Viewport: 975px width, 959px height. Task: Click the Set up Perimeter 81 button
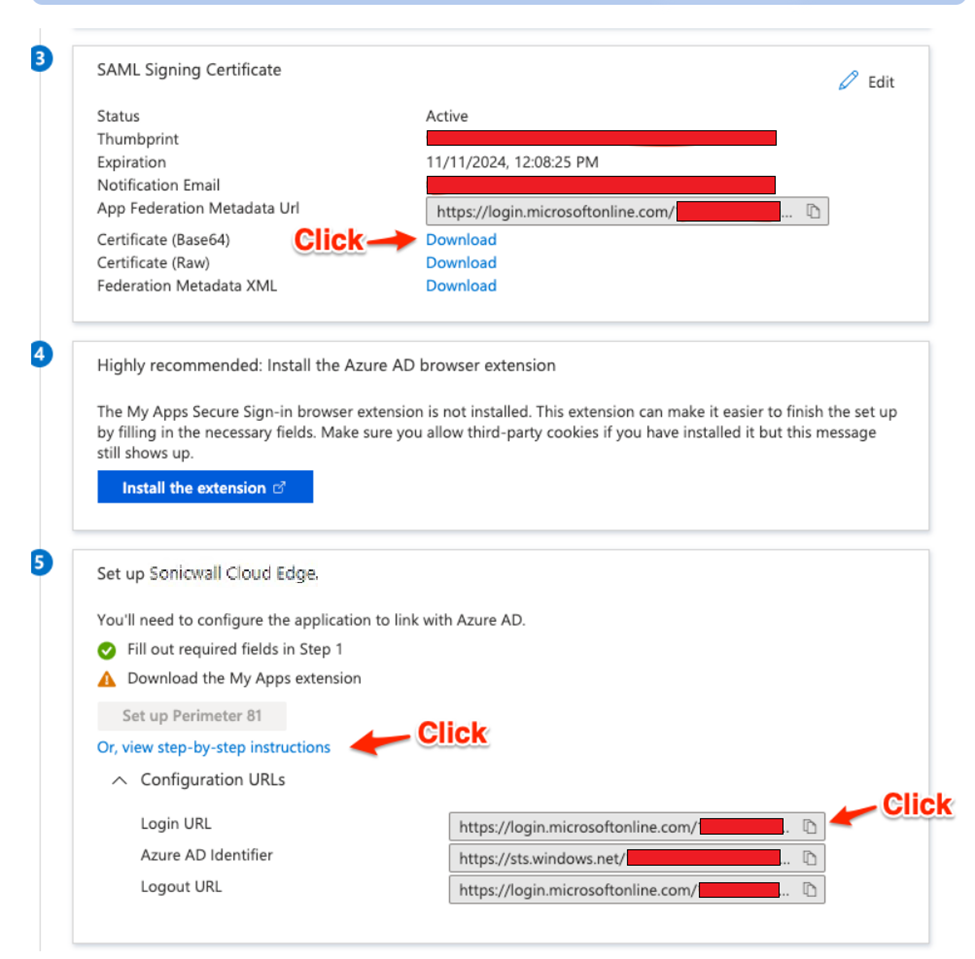pos(191,716)
